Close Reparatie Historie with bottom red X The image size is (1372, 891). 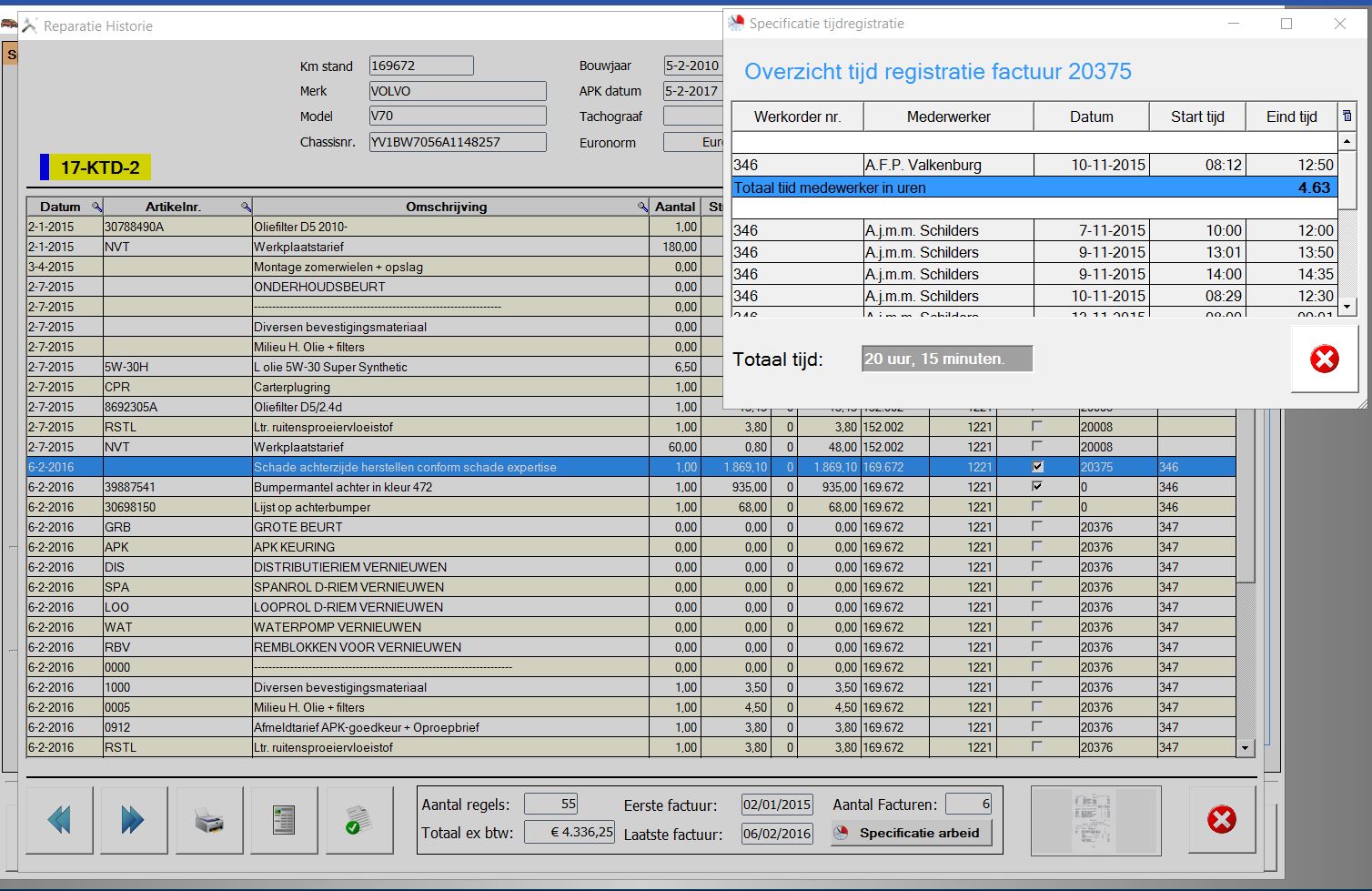pyautogui.click(x=1221, y=820)
